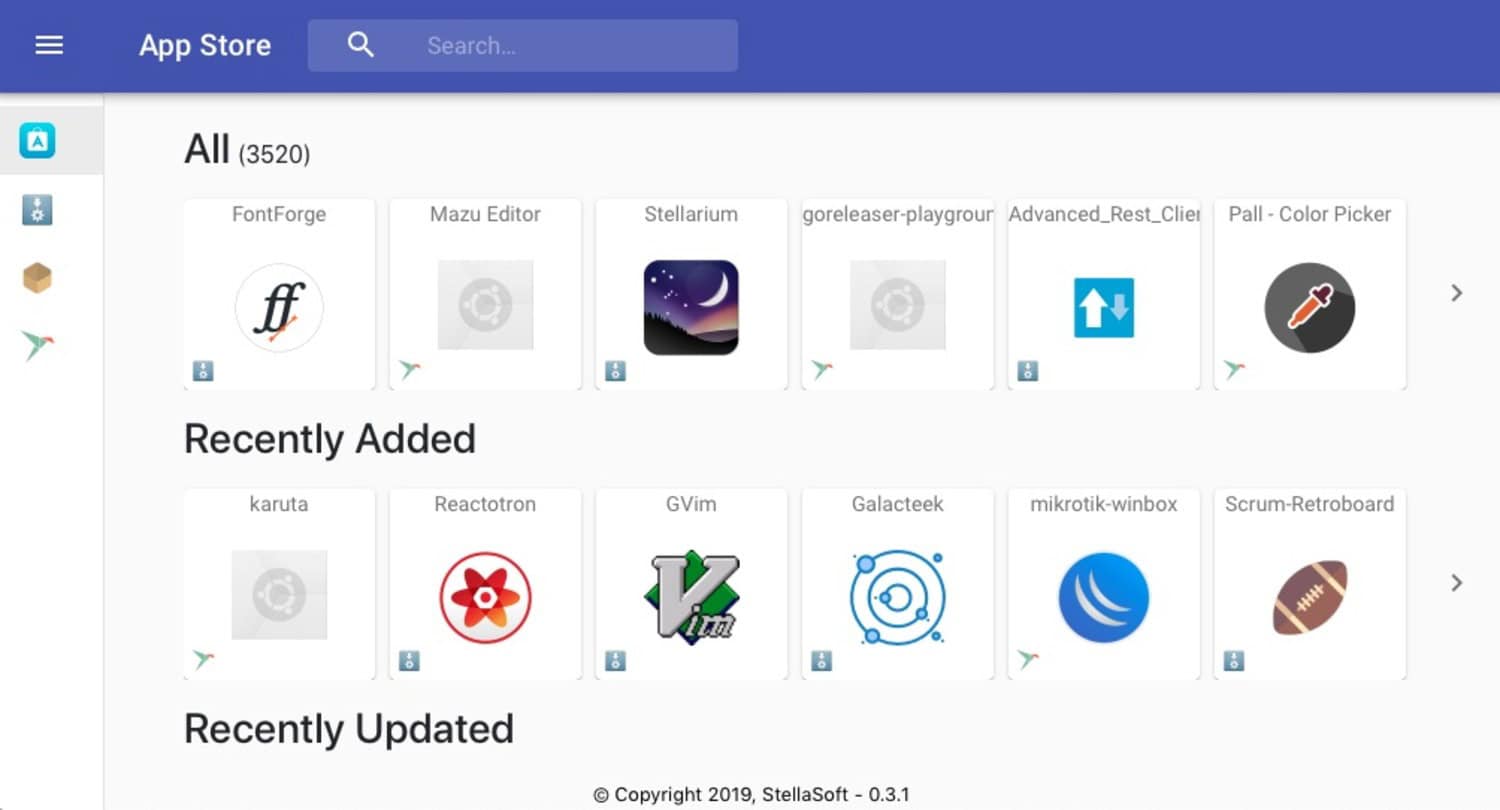Screen dimensions: 1500x810
Task: Open the Pall Color Picker eyedropper icon
Action: [x=1310, y=308]
